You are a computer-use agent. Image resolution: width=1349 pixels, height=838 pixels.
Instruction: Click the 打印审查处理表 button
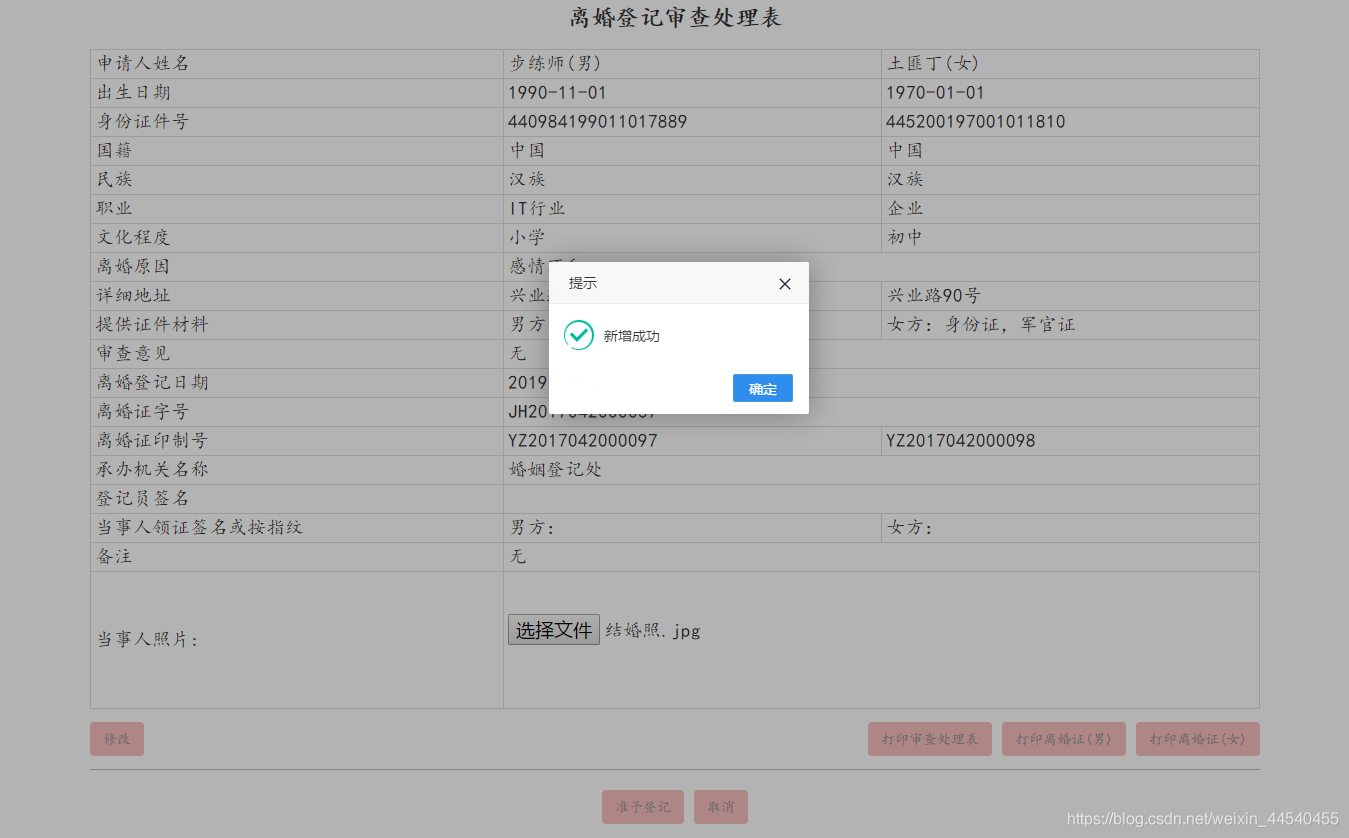(x=930, y=739)
